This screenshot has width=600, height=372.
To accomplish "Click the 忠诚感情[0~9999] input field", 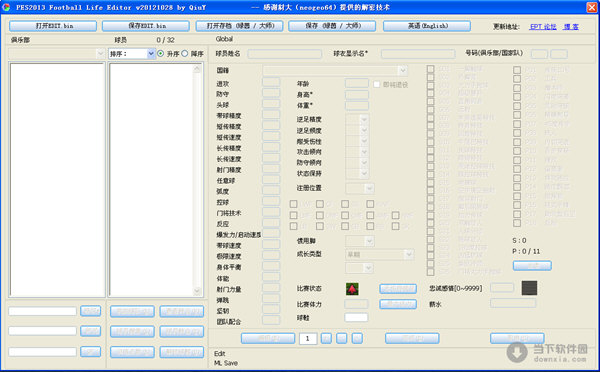I will point(502,287).
